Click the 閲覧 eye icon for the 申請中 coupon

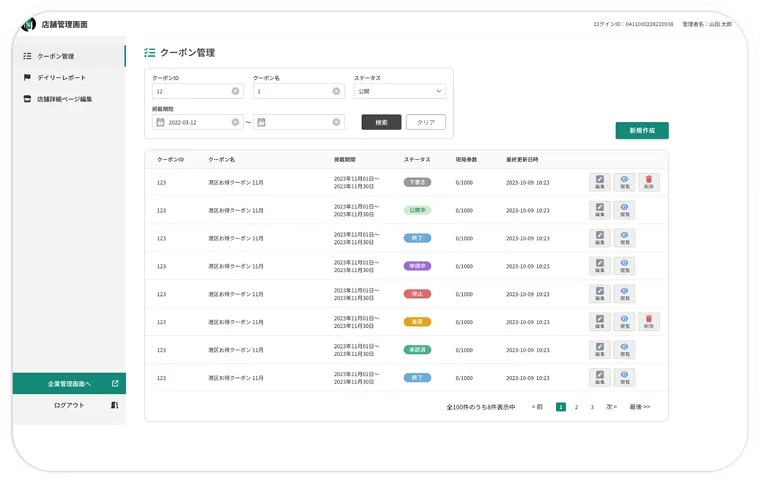click(624, 265)
